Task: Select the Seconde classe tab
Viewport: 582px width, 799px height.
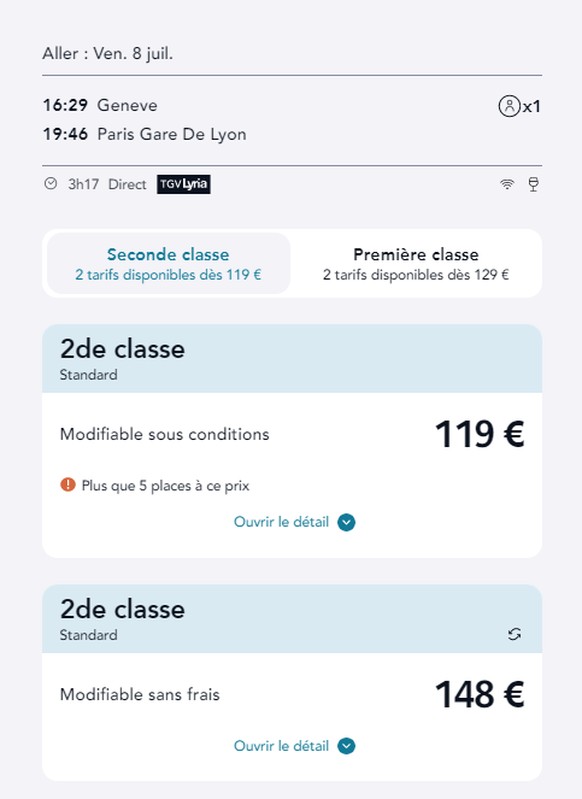Action: click(169, 263)
